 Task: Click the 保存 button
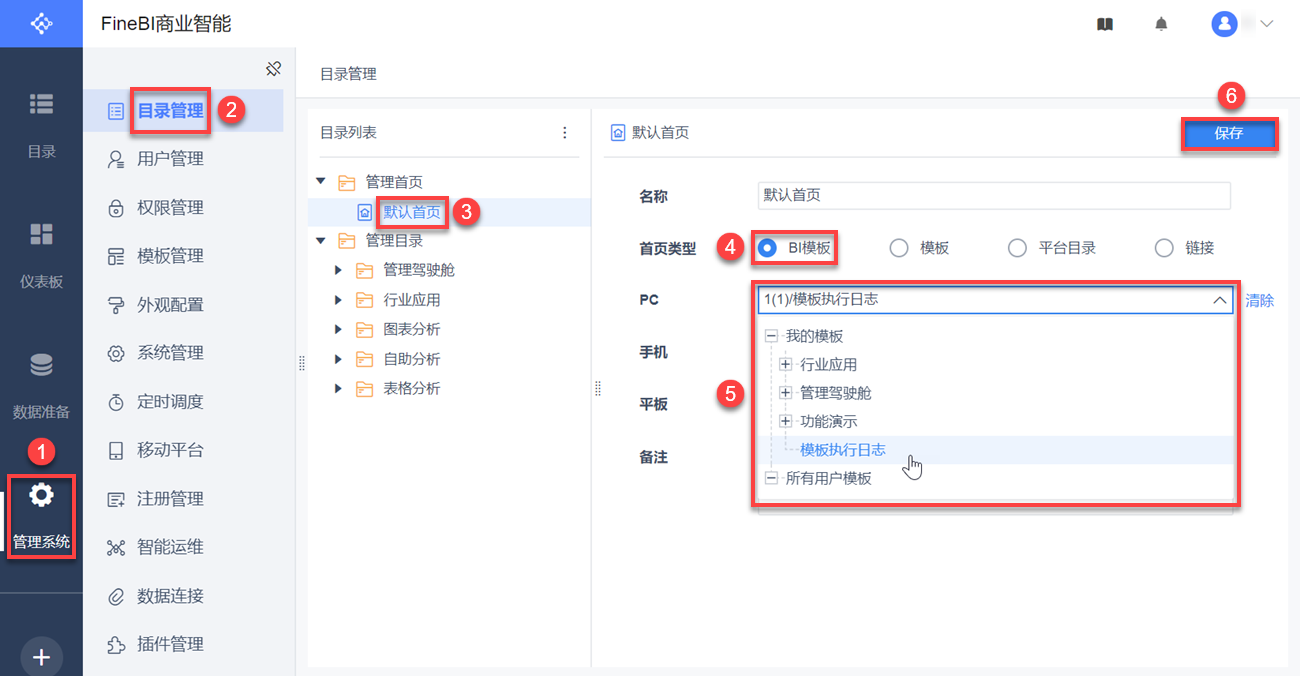(1229, 134)
